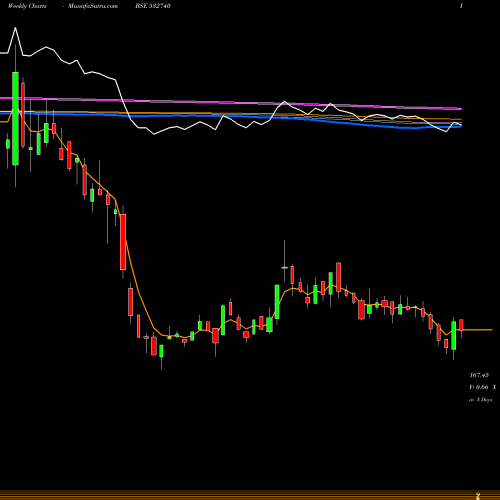Click the "MunafaSutra.com" label
The image size is (500, 500).
tap(93, 6)
